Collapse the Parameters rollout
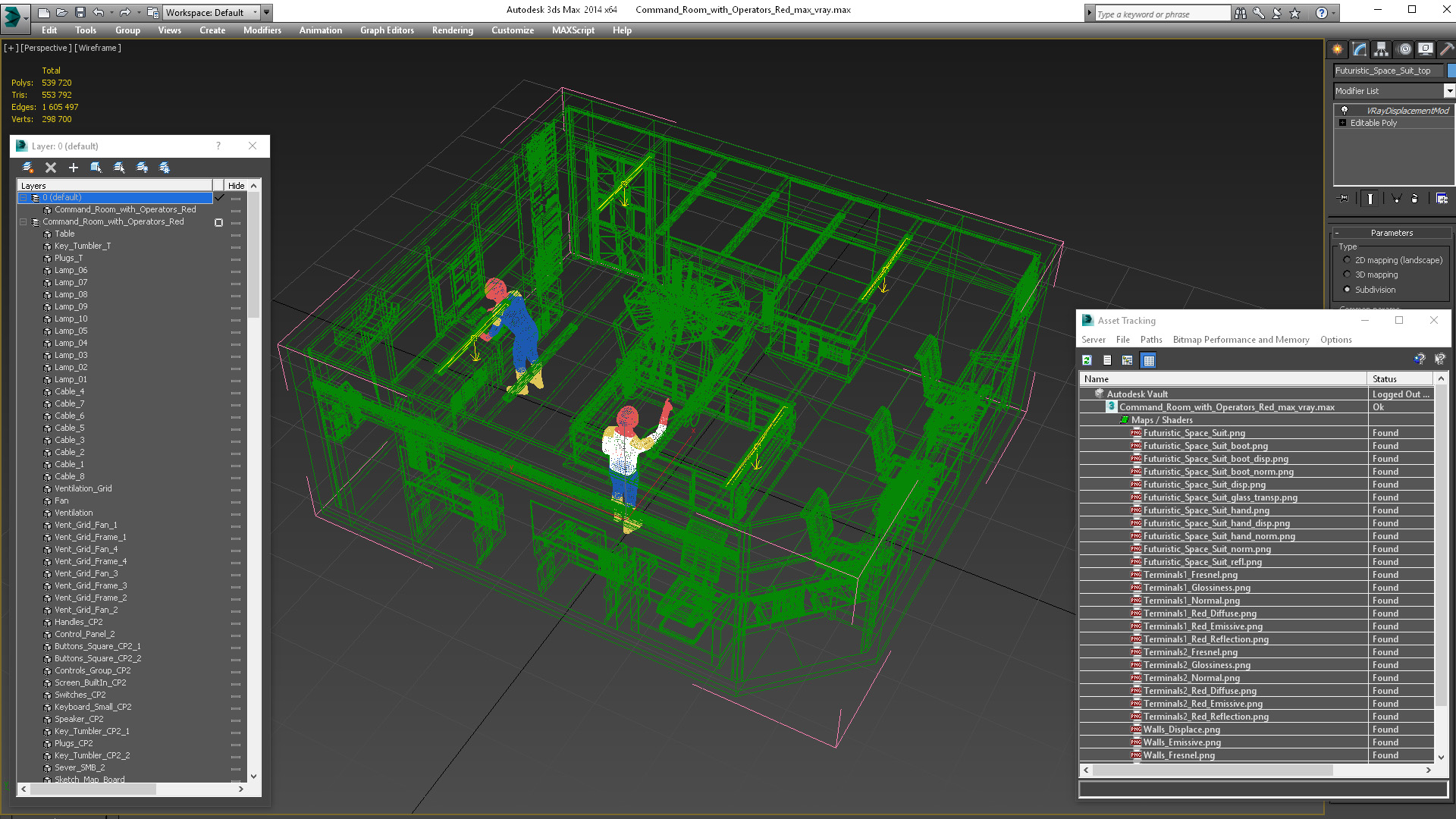Viewport: 1456px width, 819px height. tap(1392, 233)
